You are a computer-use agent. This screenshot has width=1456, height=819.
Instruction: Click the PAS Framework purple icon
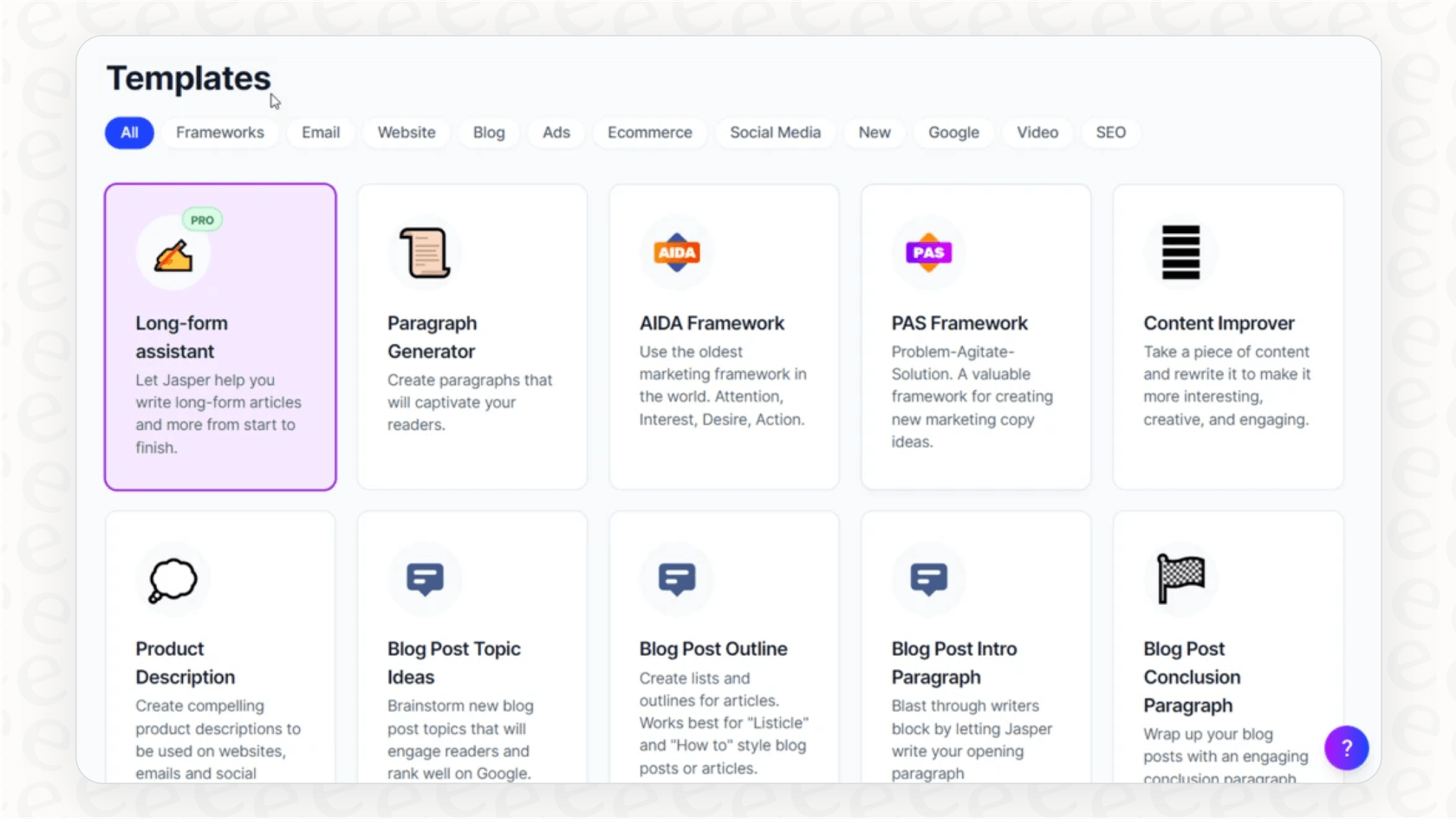click(928, 252)
